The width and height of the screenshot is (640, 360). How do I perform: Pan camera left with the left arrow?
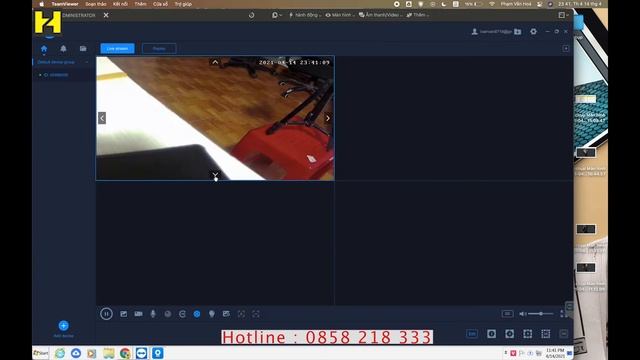[102, 118]
